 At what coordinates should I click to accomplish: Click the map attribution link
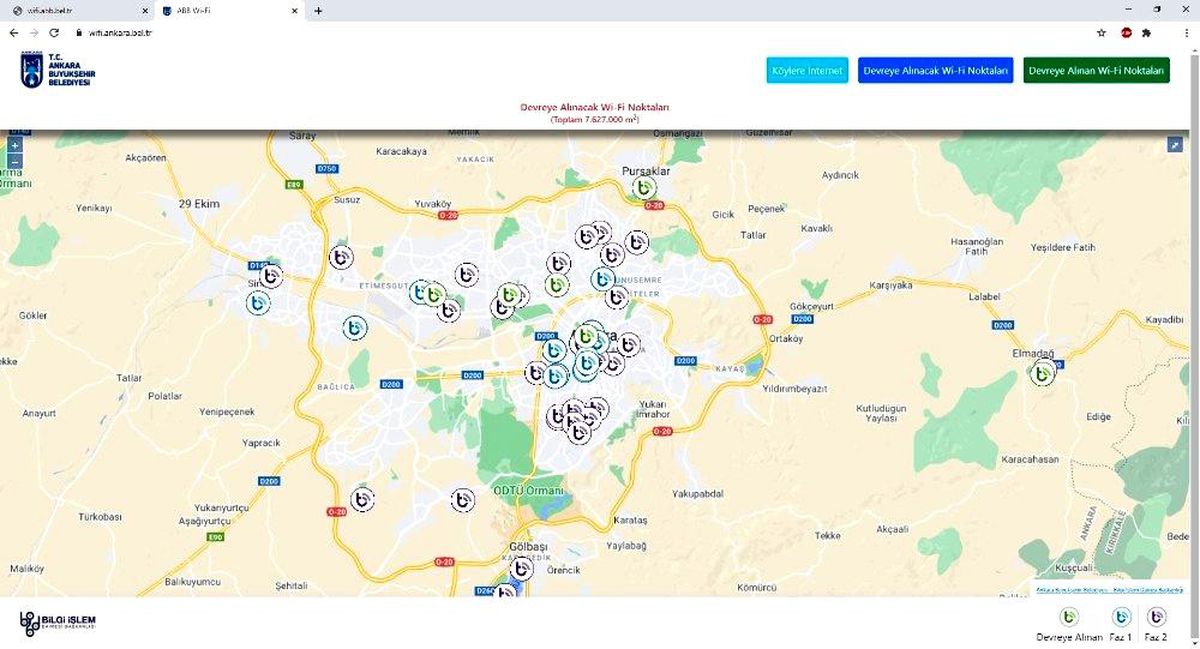1109,590
